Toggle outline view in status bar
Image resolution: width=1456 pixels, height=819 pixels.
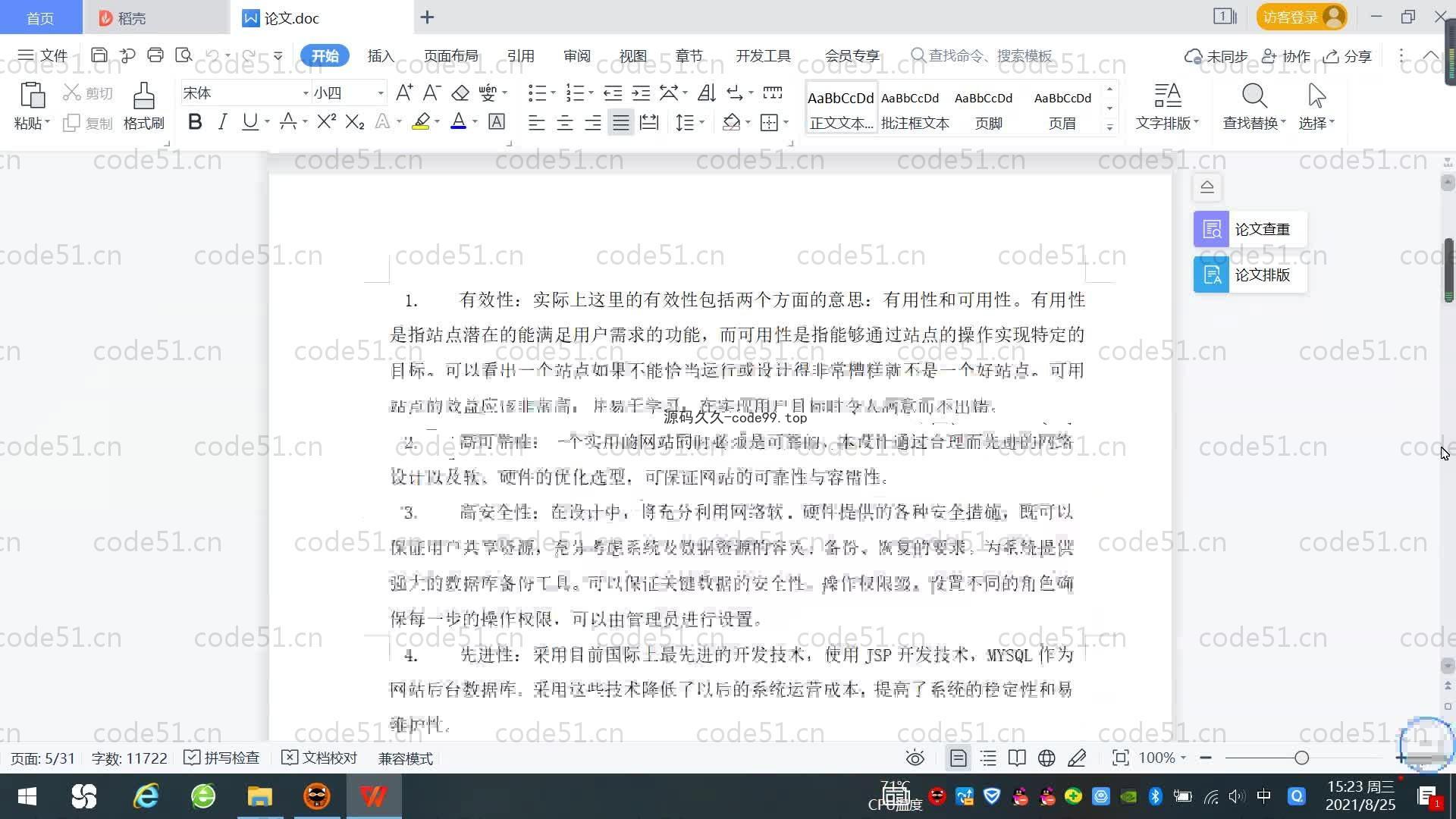(x=988, y=758)
